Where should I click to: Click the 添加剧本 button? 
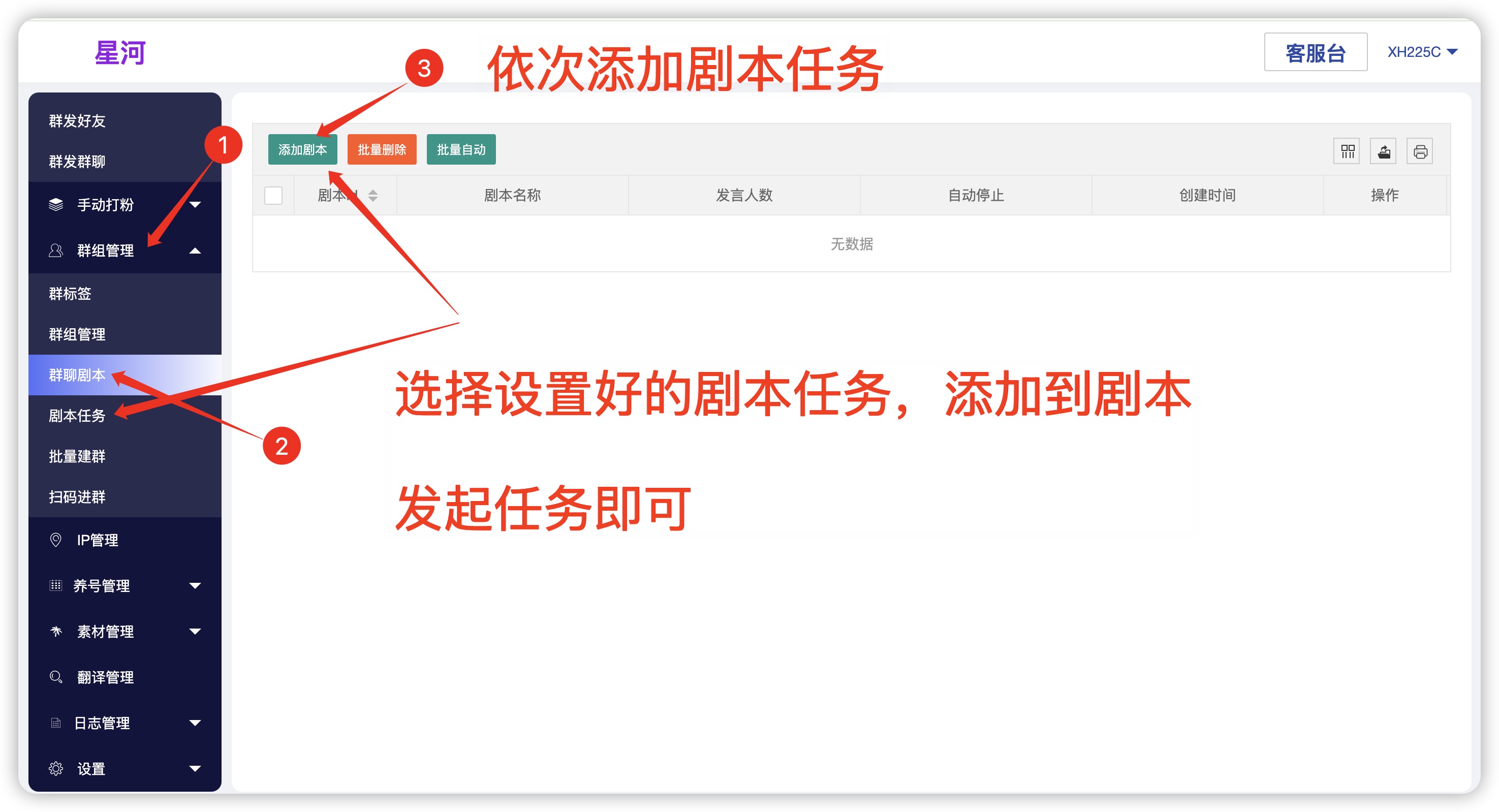[302, 149]
